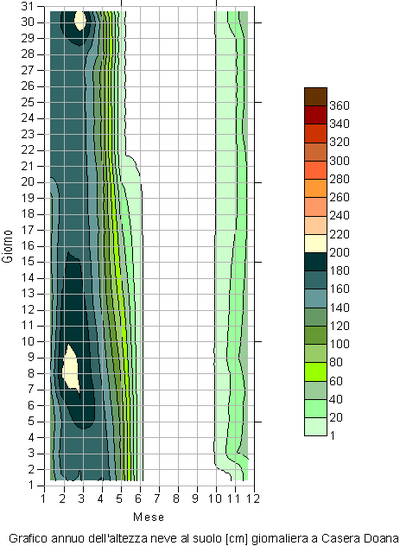Click y-axis tick label 15
Screen dimensions: 400x546
[28, 262]
